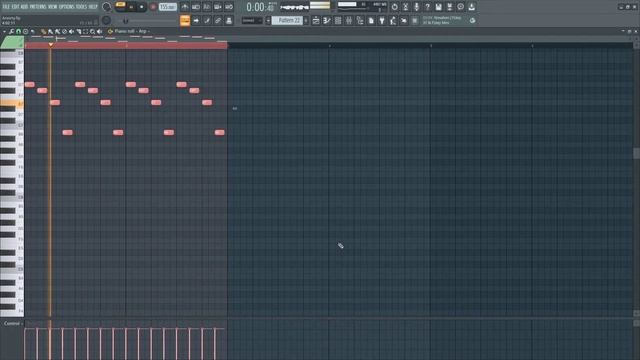Image resolution: width=640 pixels, height=360 pixels.
Task: Open the piano roll stamp menu
Action: [25, 31]
